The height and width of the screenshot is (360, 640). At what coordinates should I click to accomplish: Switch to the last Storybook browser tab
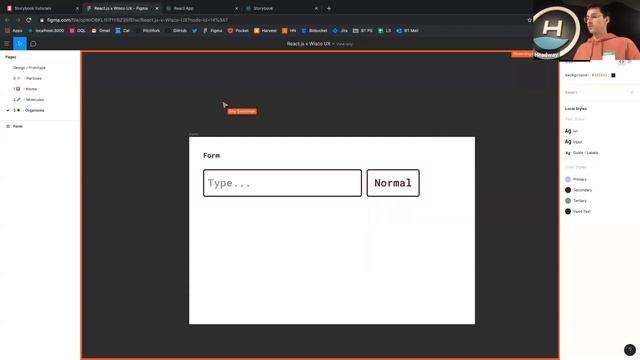pyautogui.click(x=280, y=8)
